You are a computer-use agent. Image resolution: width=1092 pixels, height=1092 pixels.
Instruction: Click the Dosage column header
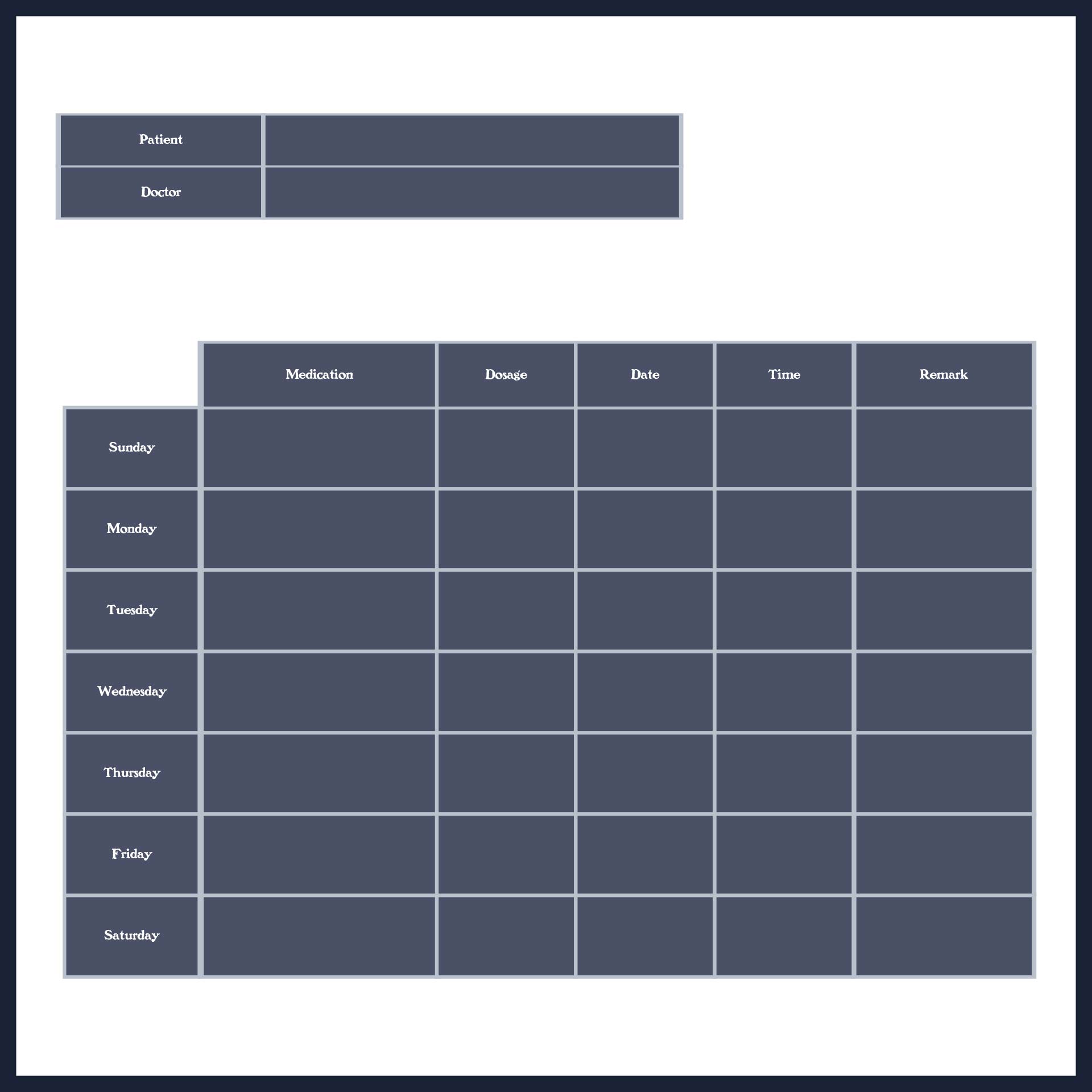tap(505, 375)
